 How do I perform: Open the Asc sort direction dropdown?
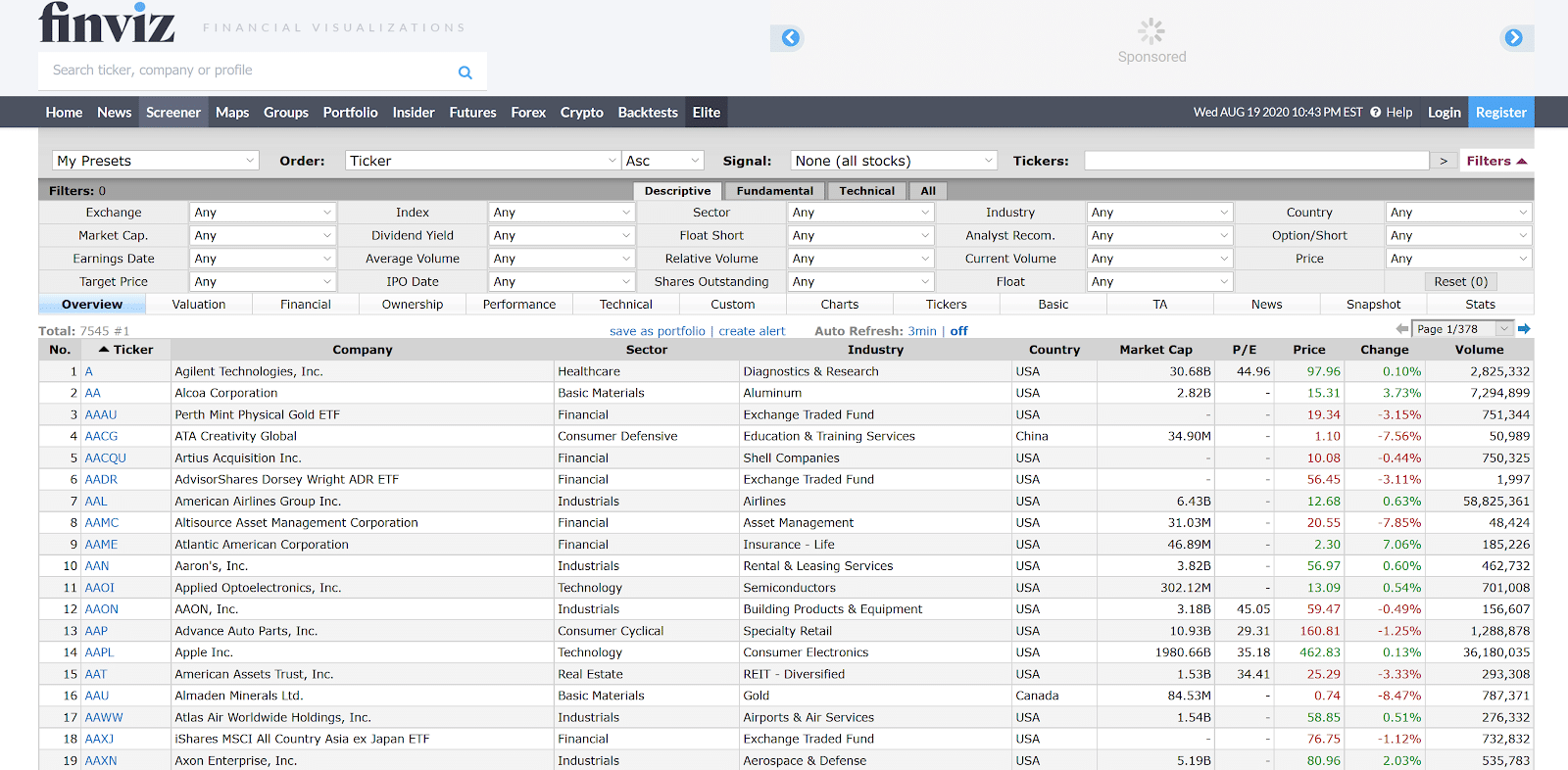(662, 161)
